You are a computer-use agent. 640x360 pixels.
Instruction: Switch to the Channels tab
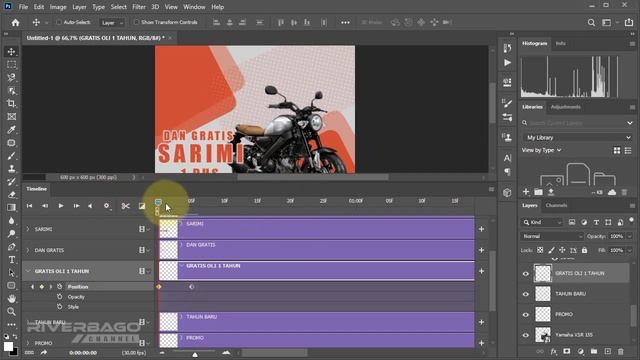tap(556, 205)
